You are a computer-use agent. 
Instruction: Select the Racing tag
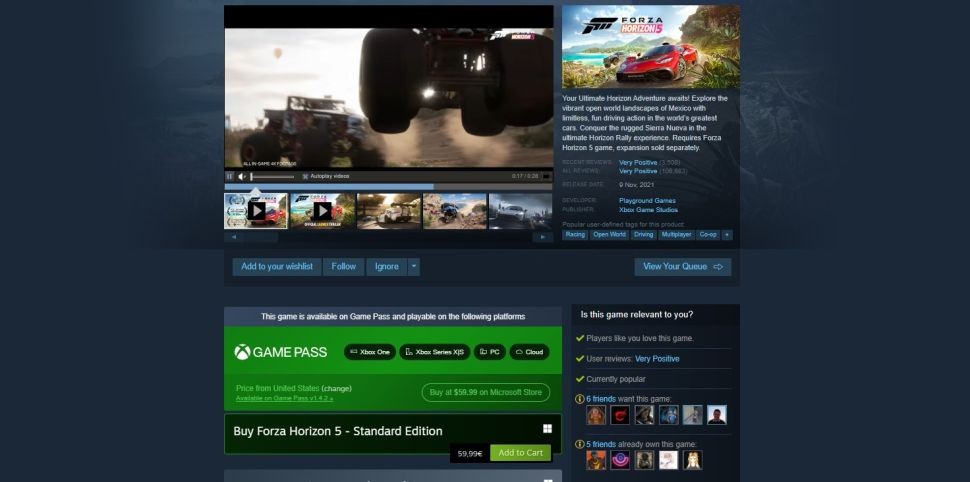[x=575, y=234]
